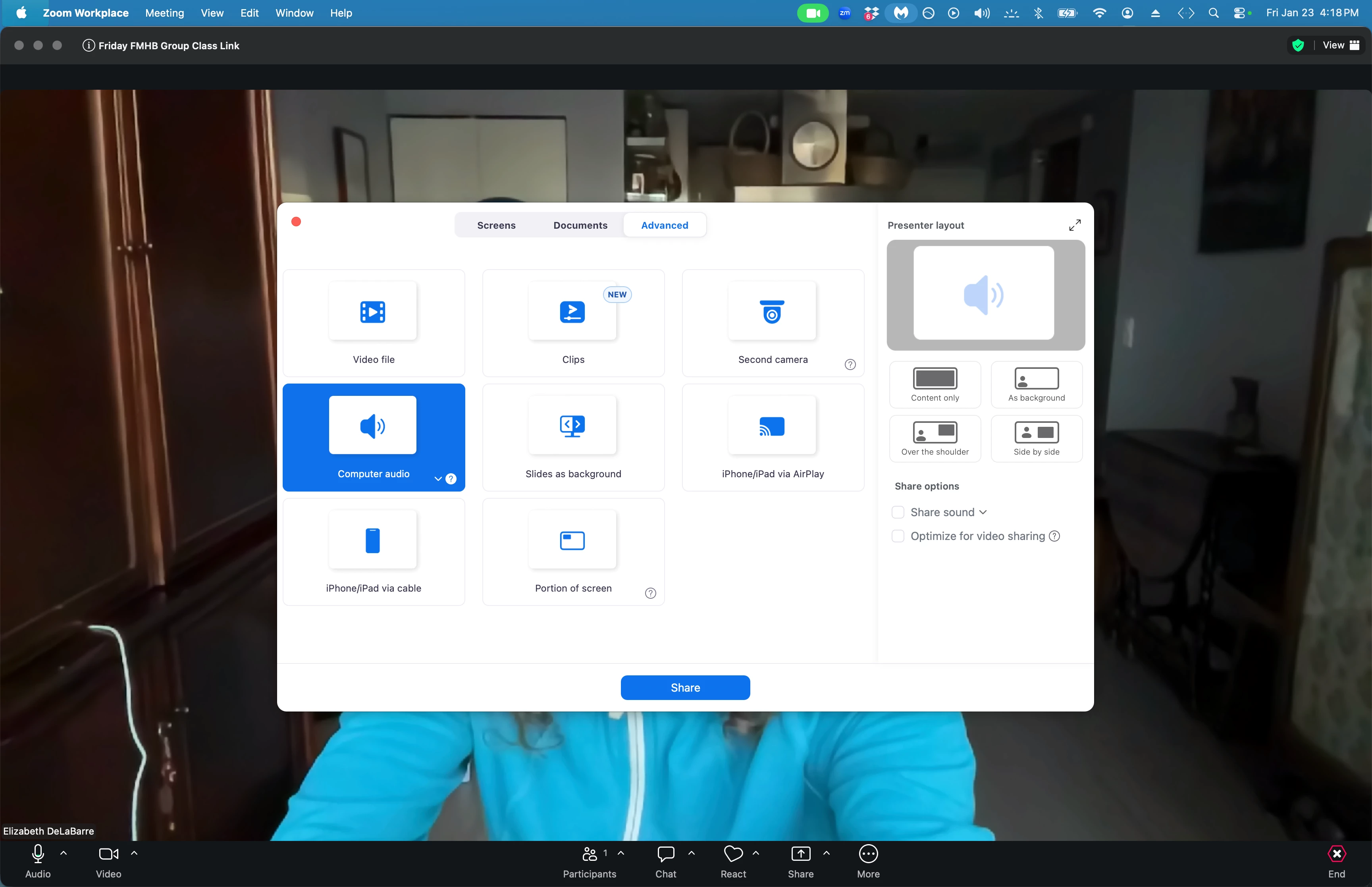The height and width of the screenshot is (887, 1372).
Task: Switch to the Screens tab
Action: tap(496, 225)
